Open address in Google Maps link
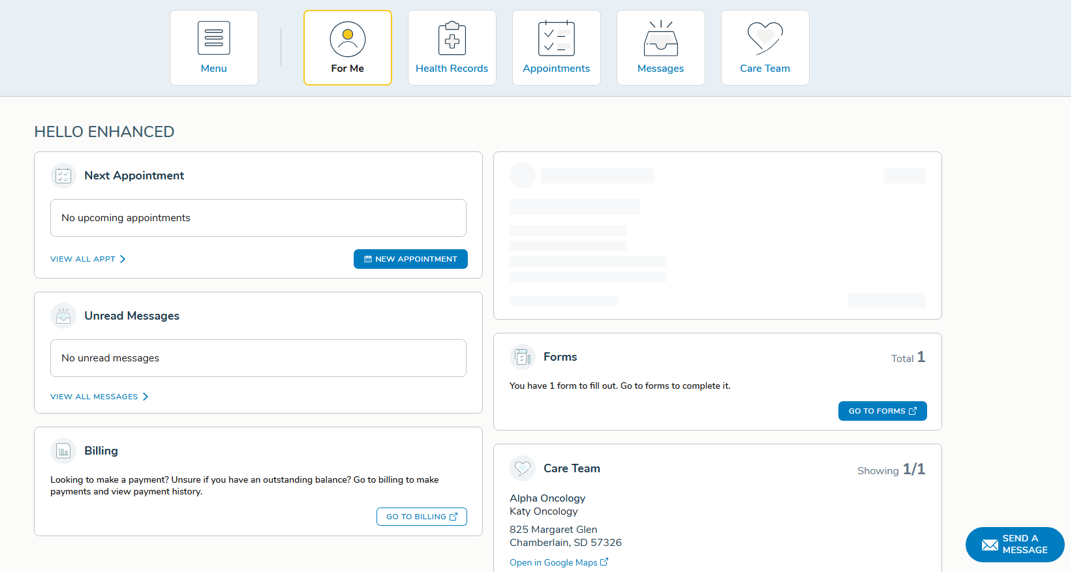Screen dimensions: 1071x572 [x=558, y=563]
